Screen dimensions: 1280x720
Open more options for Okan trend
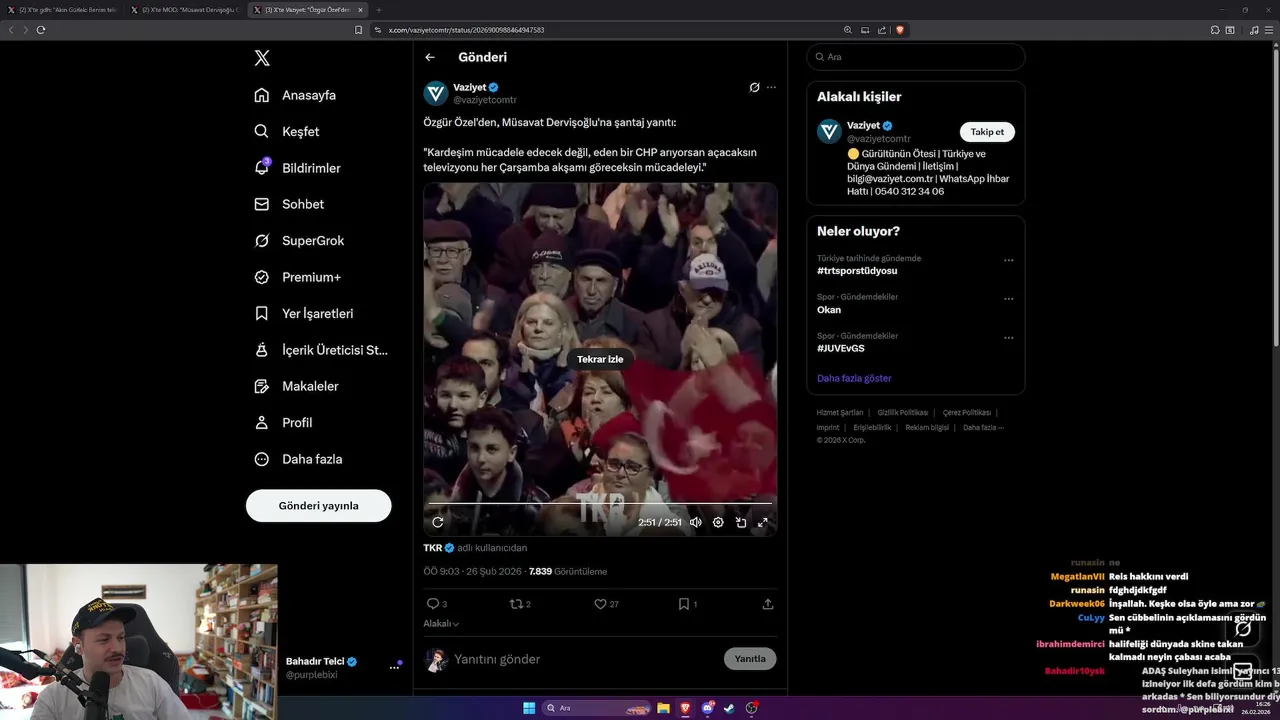click(x=1008, y=299)
